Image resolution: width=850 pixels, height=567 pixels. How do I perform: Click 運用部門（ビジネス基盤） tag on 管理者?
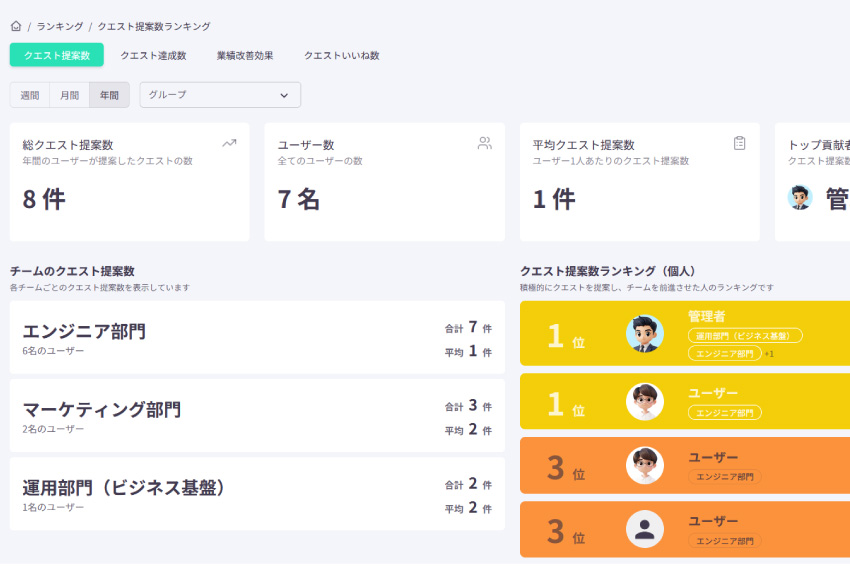coord(745,336)
